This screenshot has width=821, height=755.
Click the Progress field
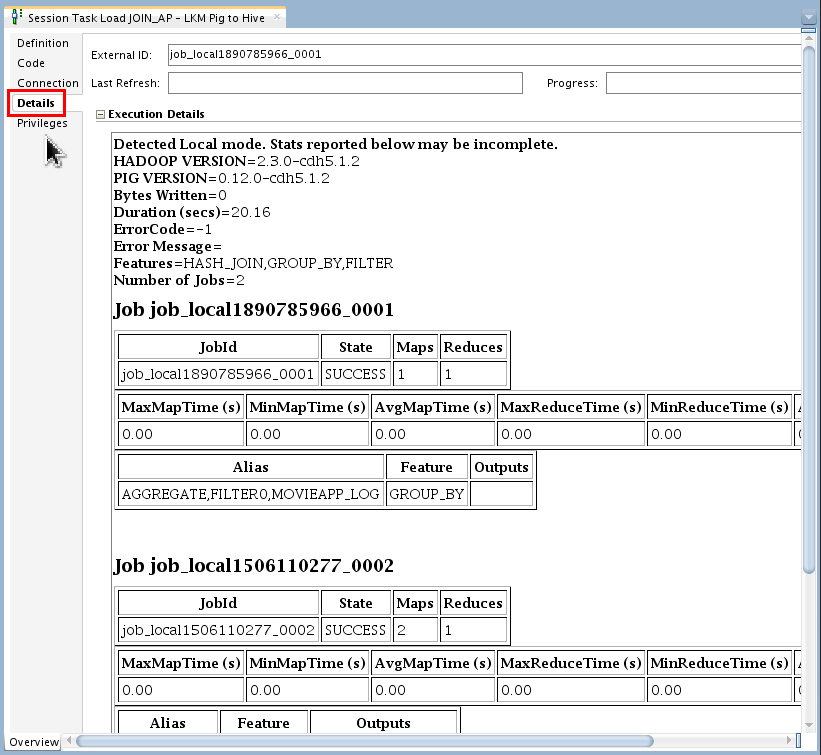[703, 83]
